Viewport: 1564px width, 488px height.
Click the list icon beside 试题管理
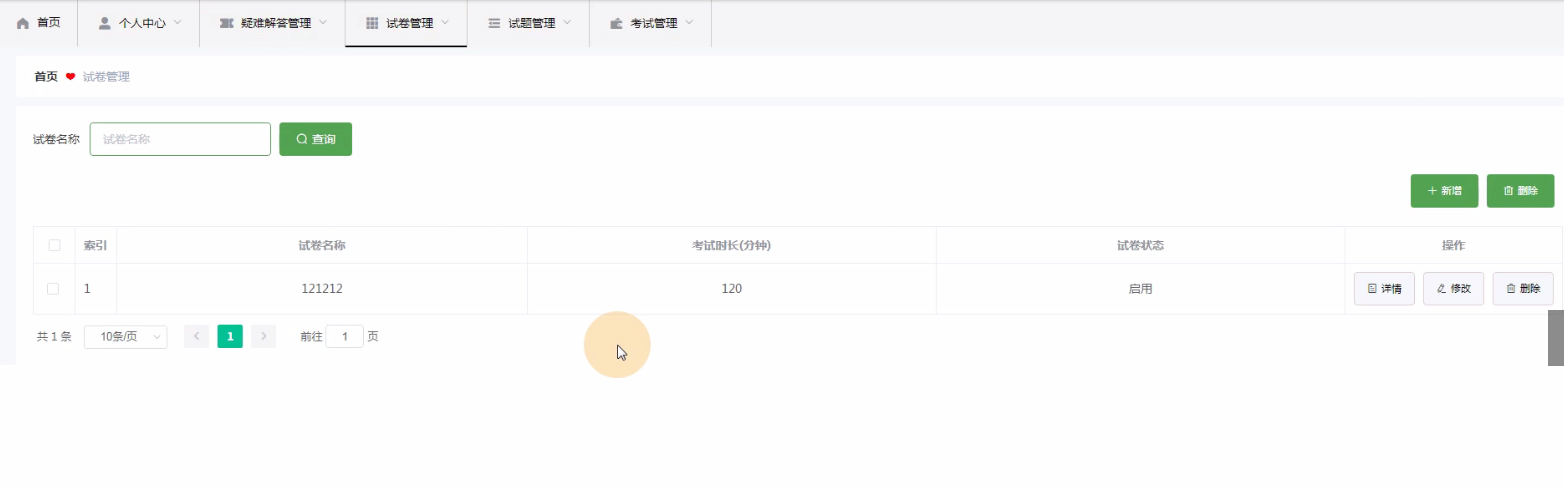pos(494,23)
